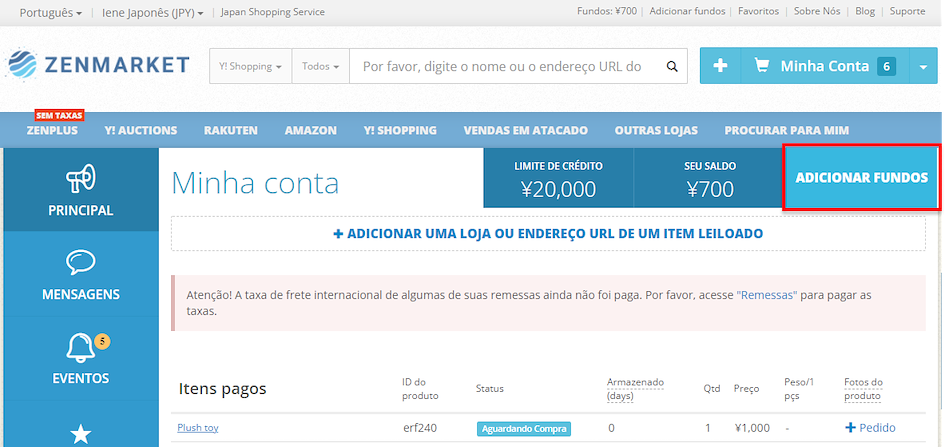Expand the Y! Shopping search source dropdown
Viewport: 945px width, 447px height.
tap(249, 67)
